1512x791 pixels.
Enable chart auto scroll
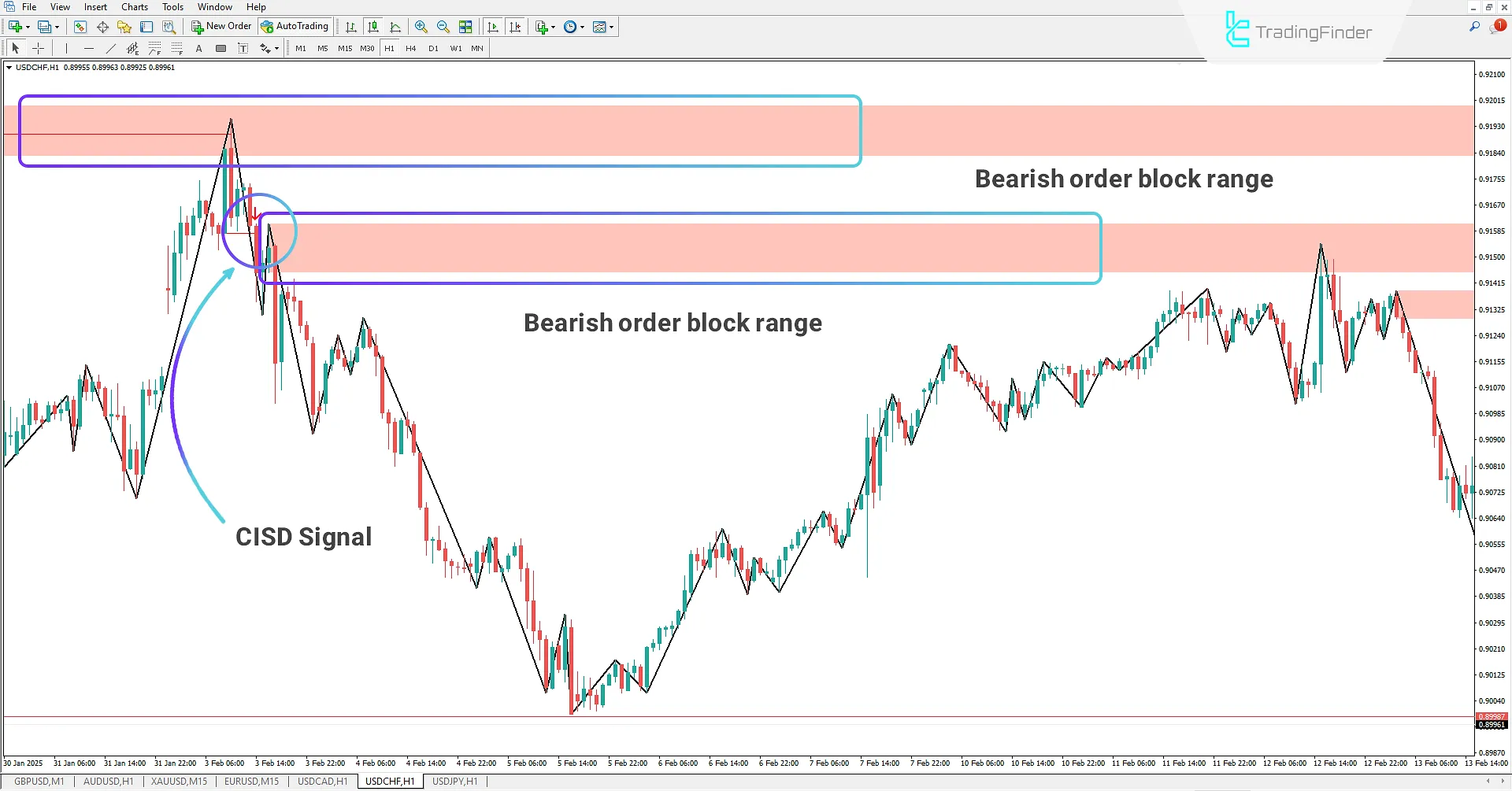[x=493, y=26]
